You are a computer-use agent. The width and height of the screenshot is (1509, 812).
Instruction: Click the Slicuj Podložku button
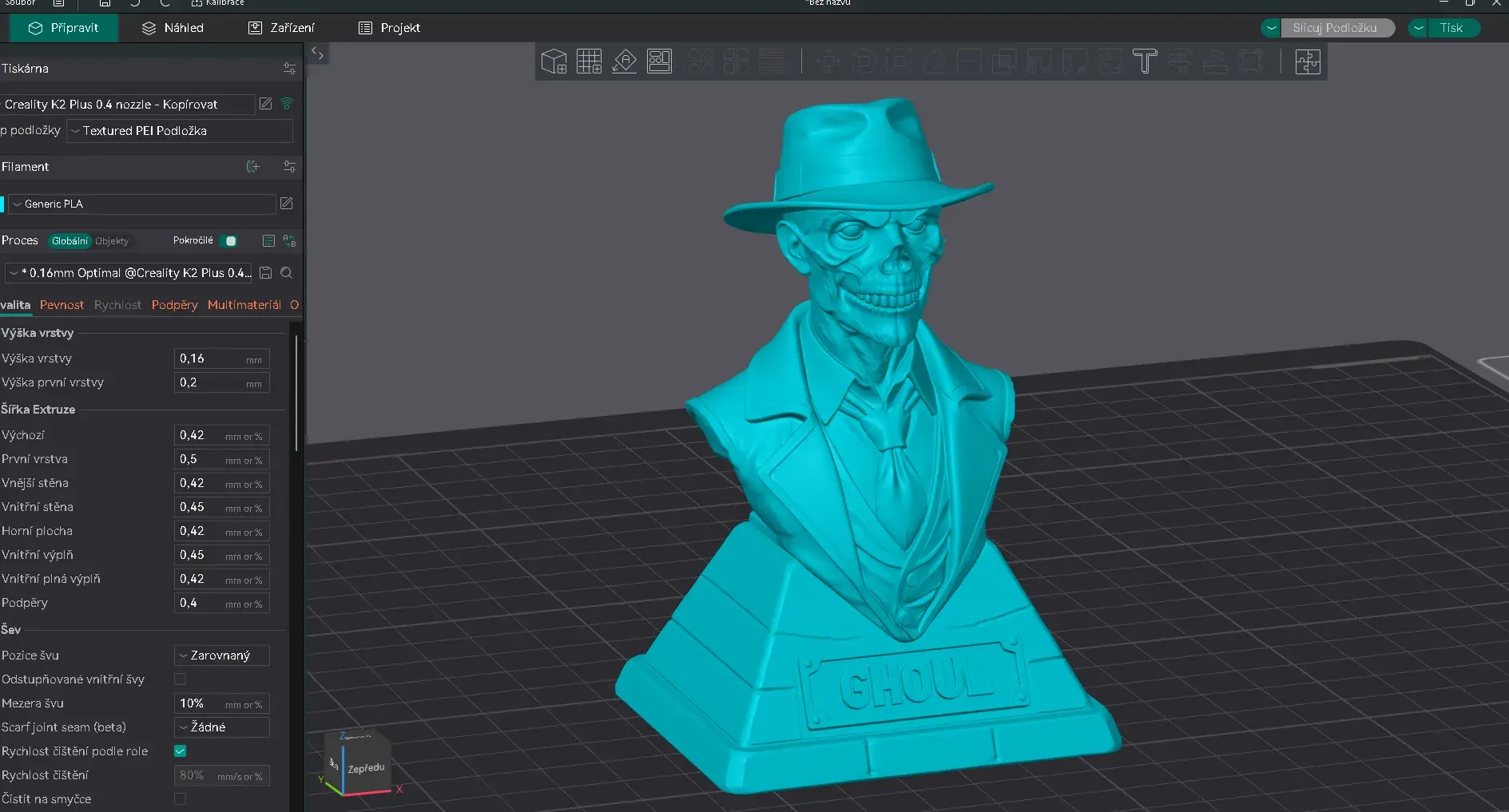coord(1337,28)
